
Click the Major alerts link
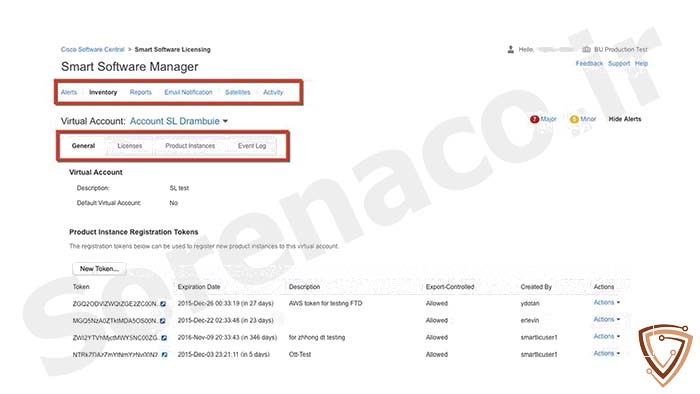pyautogui.click(x=548, y=119)
